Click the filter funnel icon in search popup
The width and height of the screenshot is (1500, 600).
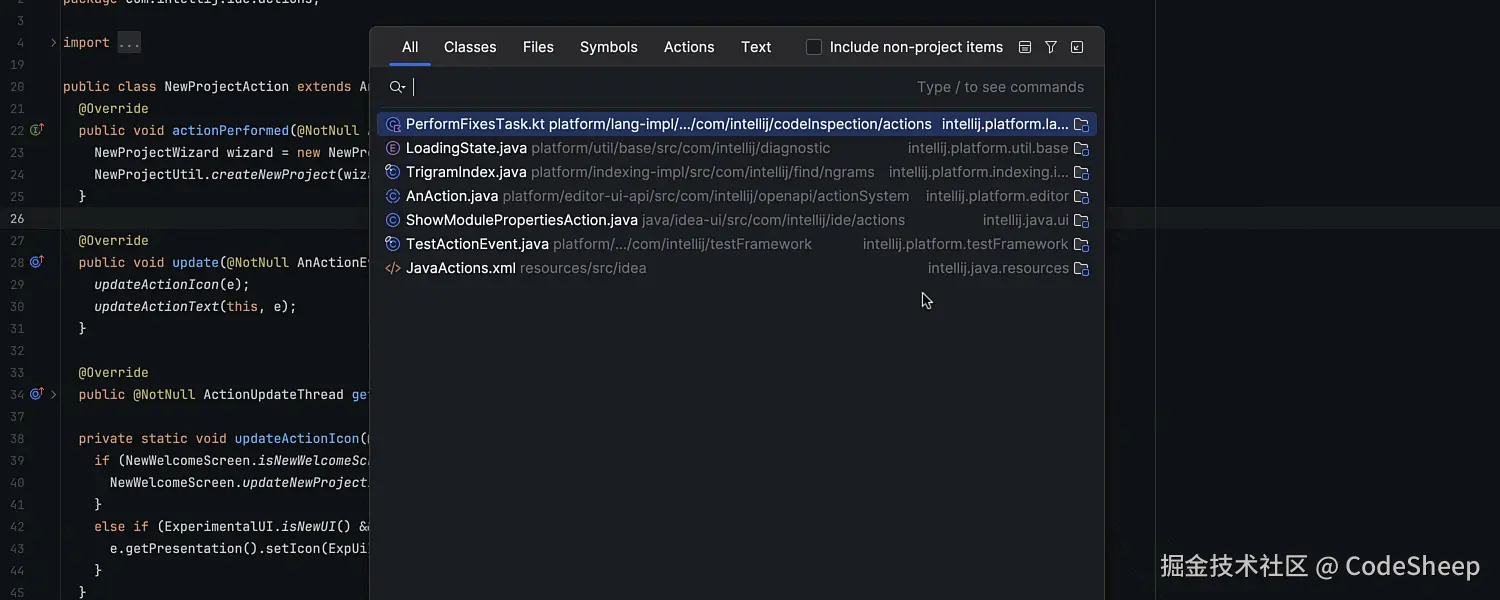1051,47
